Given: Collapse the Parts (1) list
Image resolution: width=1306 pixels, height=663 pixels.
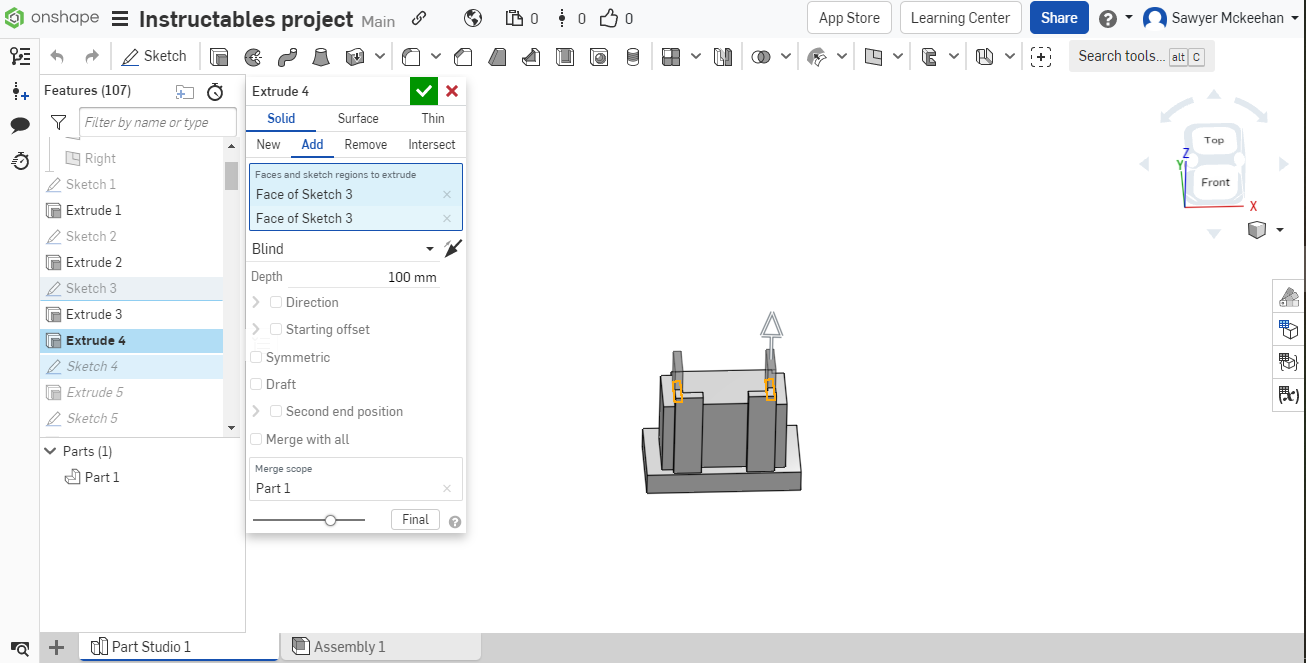Looking at the screenshot, I should [x=50, y=451].
